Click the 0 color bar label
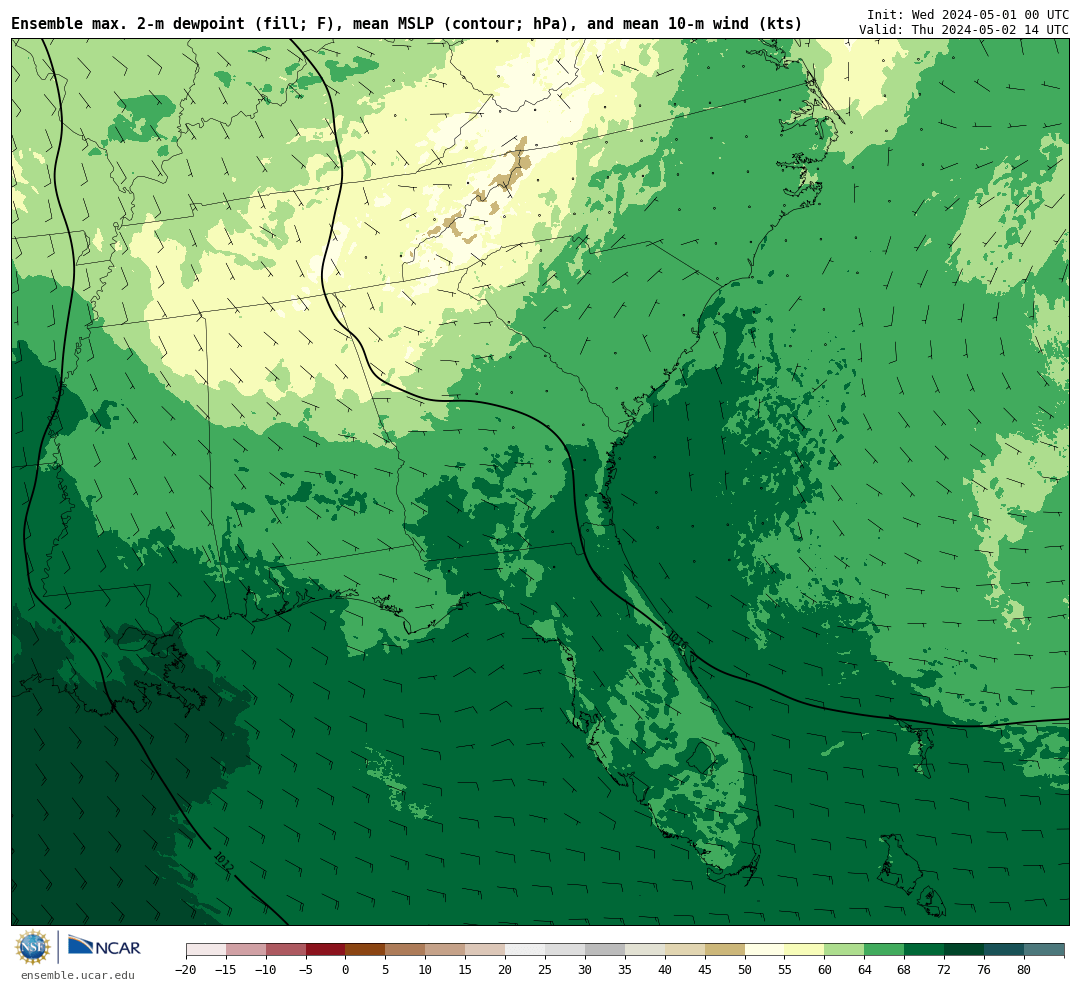This screenshot has height=988, width=1080. pos(346,970)
